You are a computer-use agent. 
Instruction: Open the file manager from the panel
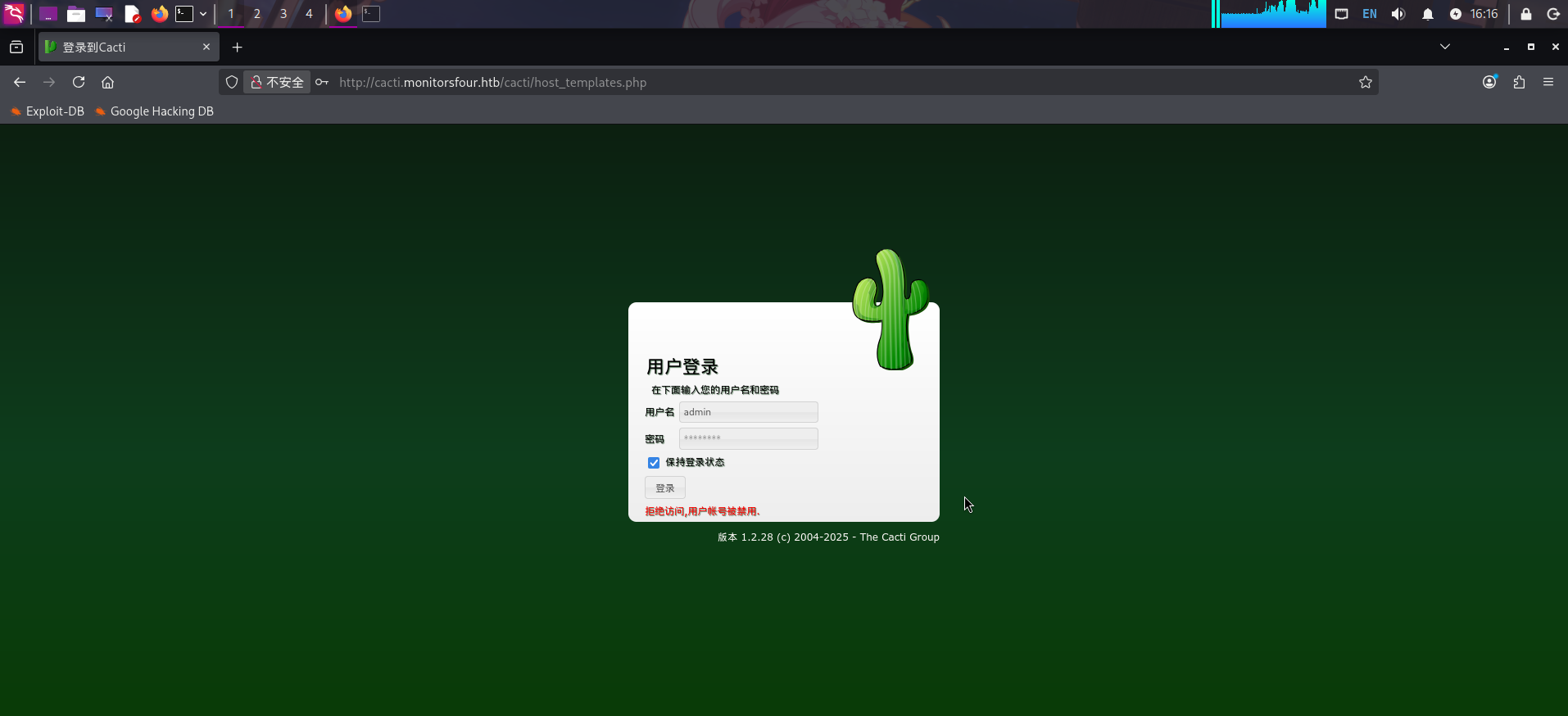(76, 14)
